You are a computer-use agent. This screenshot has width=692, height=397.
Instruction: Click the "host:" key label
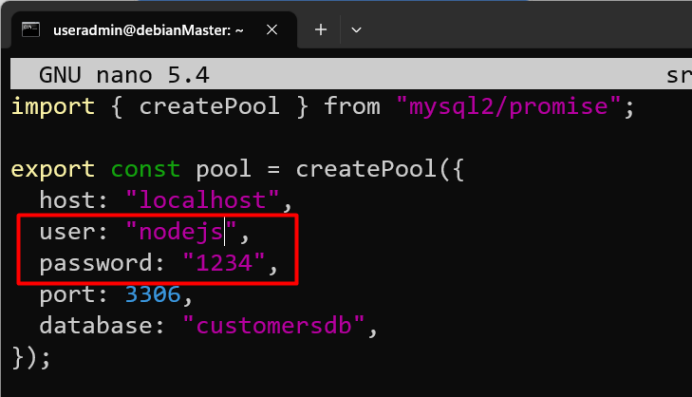point(74,200)
